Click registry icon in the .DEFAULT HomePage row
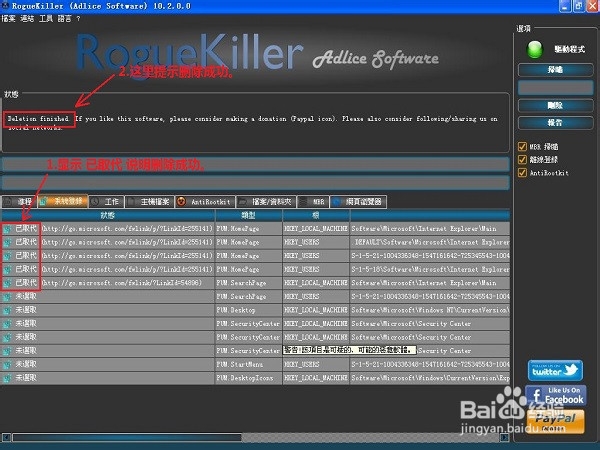 pyautogui.click(x=7, y=242)
